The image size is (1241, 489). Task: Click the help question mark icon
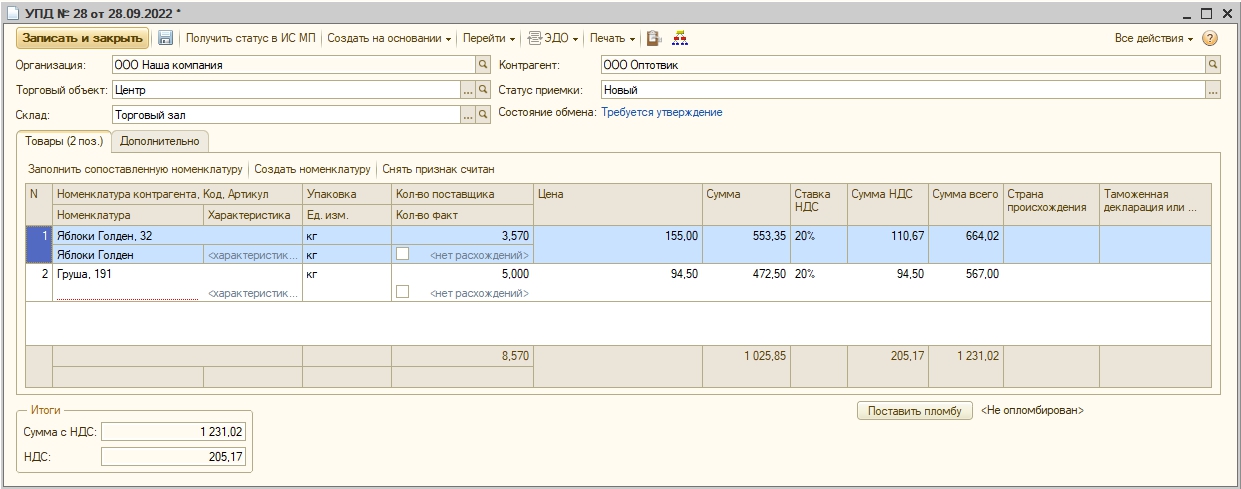(x=1209, y=38)
